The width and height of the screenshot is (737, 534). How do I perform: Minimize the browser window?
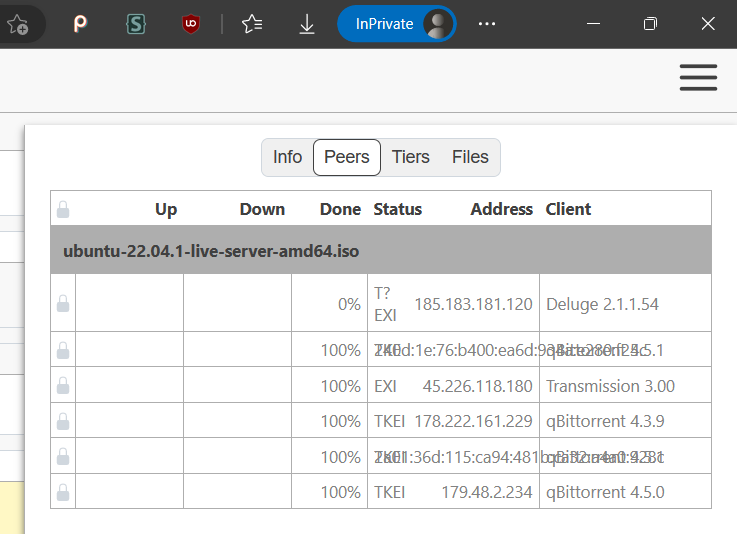(x=594, y=24)
